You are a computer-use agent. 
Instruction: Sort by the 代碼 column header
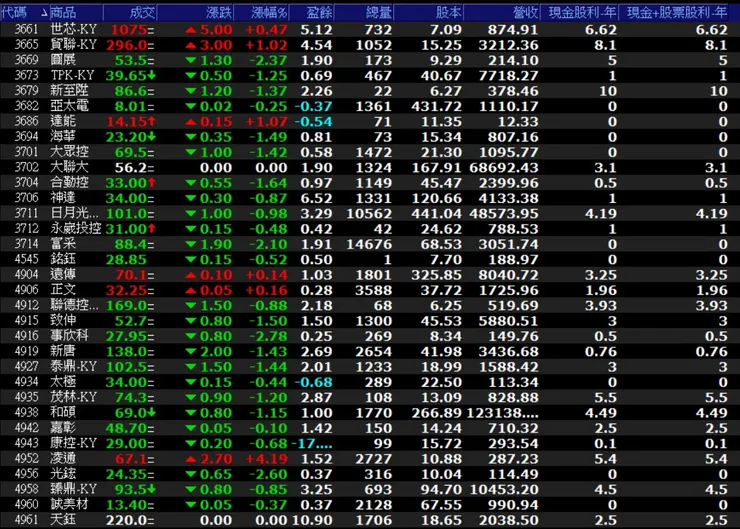pyautogui.click(x=25, y=13)
